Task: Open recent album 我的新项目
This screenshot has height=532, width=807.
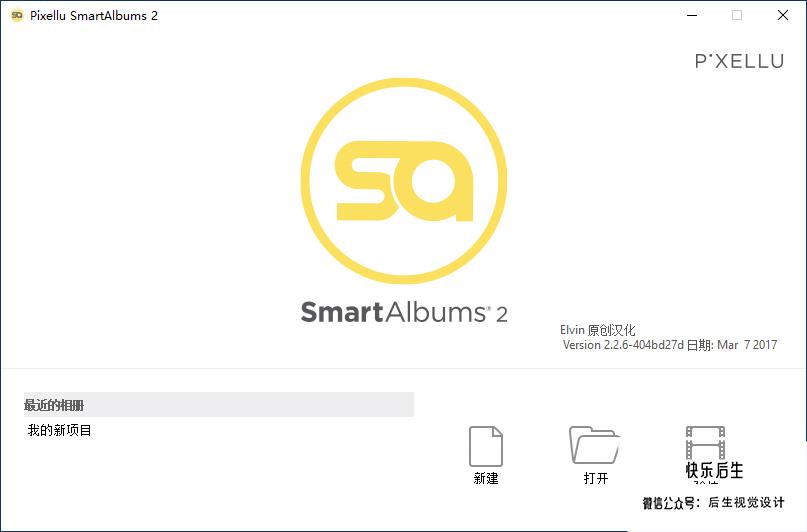Action: [60, 430]
